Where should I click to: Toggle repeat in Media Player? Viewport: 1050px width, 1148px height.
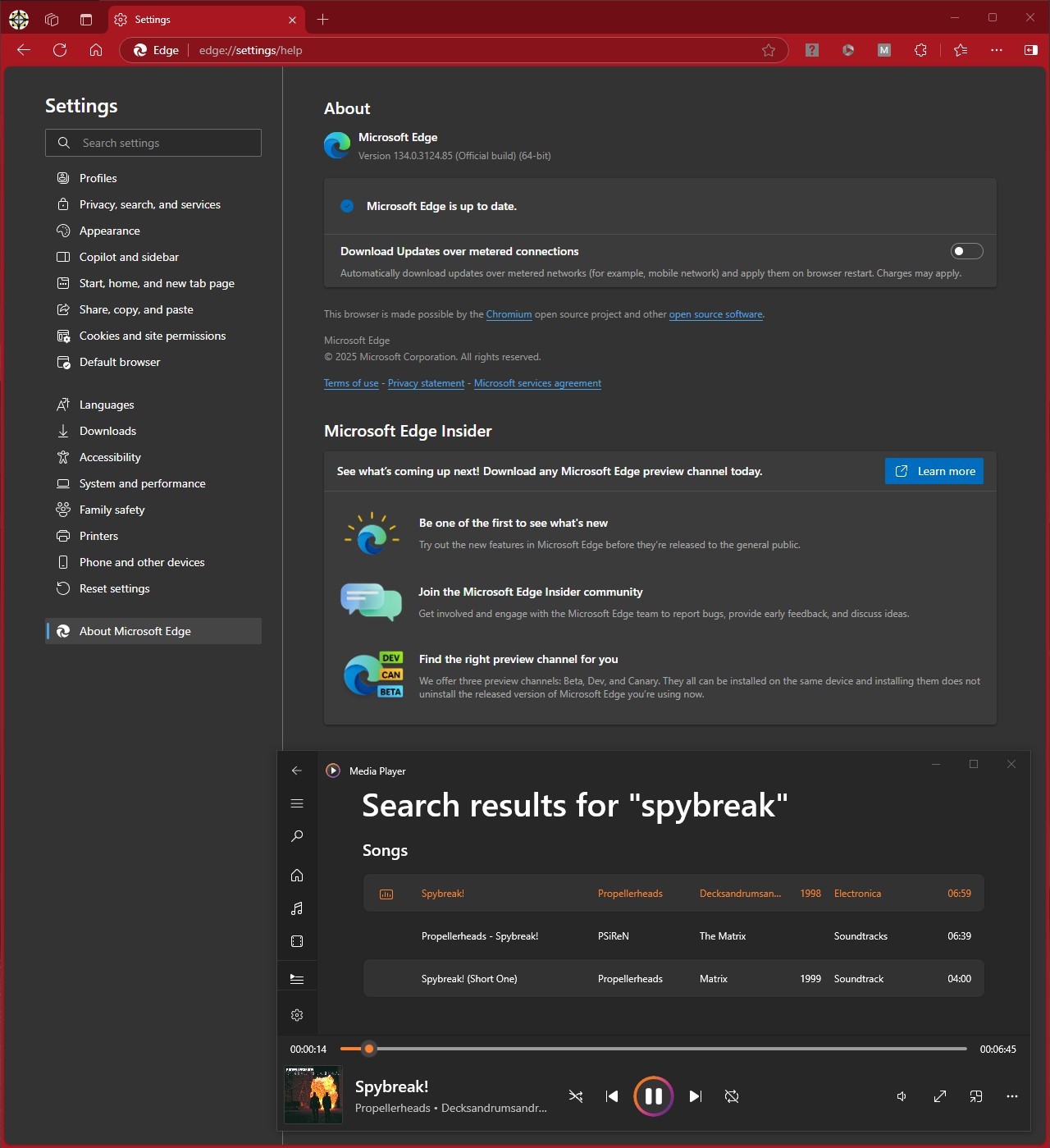(732, 1096)
